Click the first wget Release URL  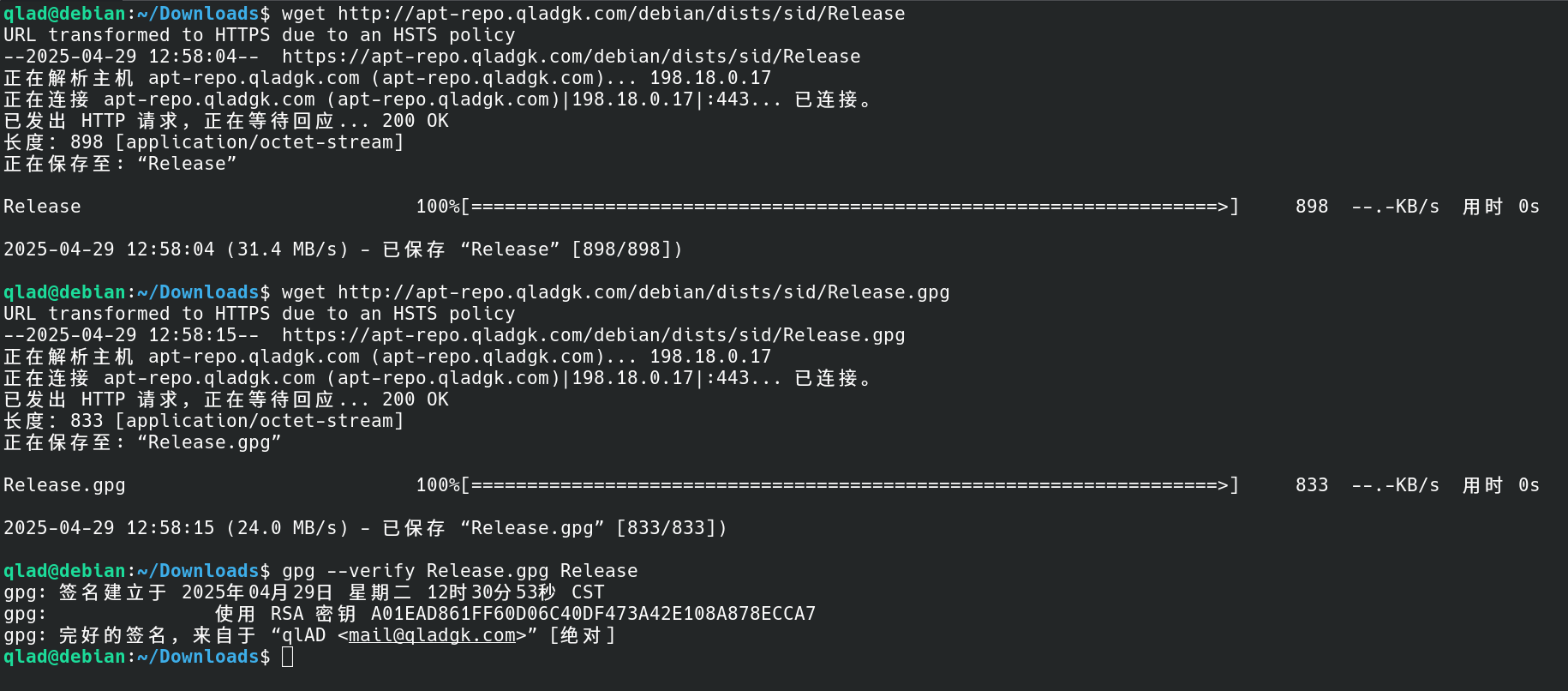621,14
